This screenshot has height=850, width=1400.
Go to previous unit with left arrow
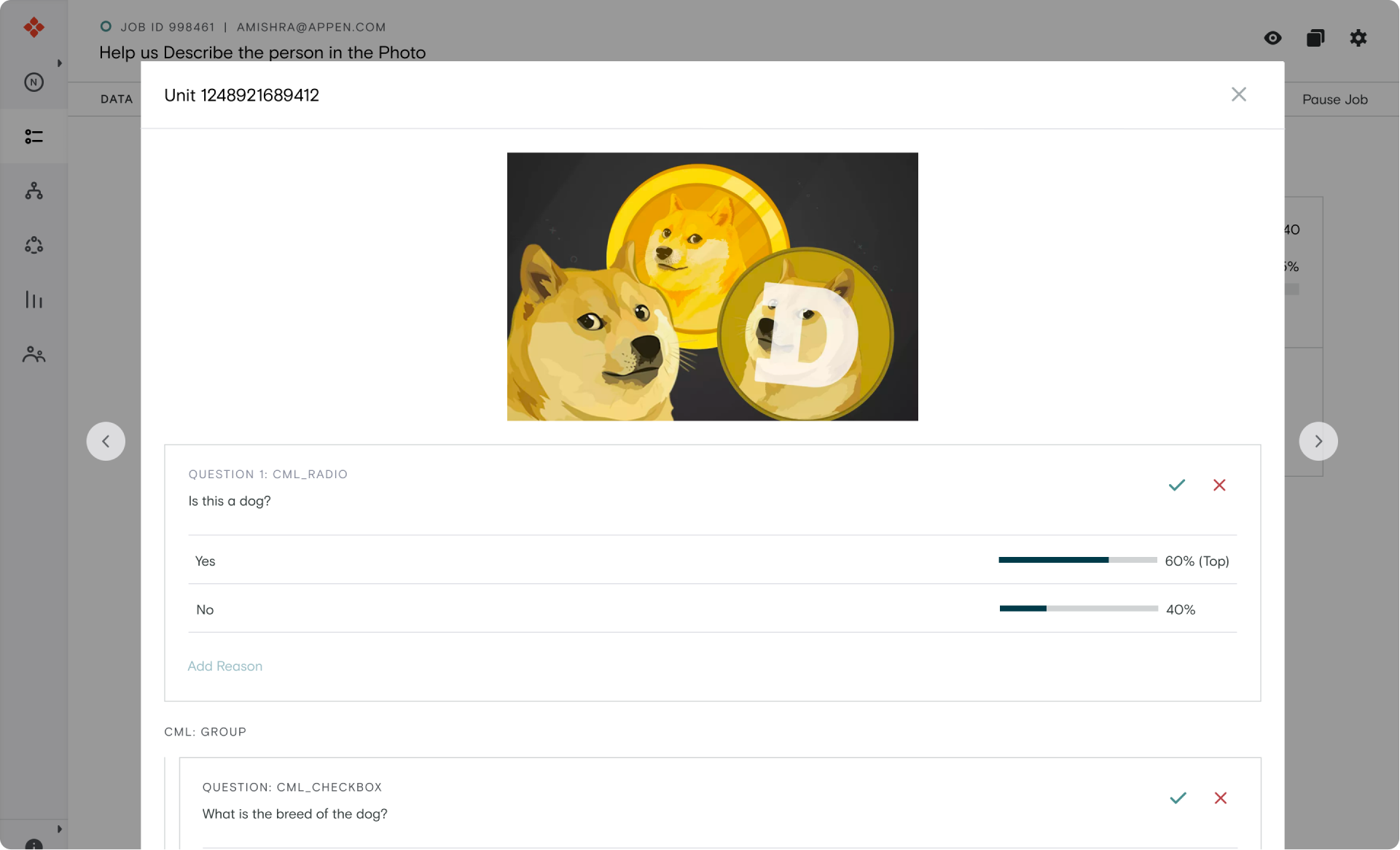point(106,441)
